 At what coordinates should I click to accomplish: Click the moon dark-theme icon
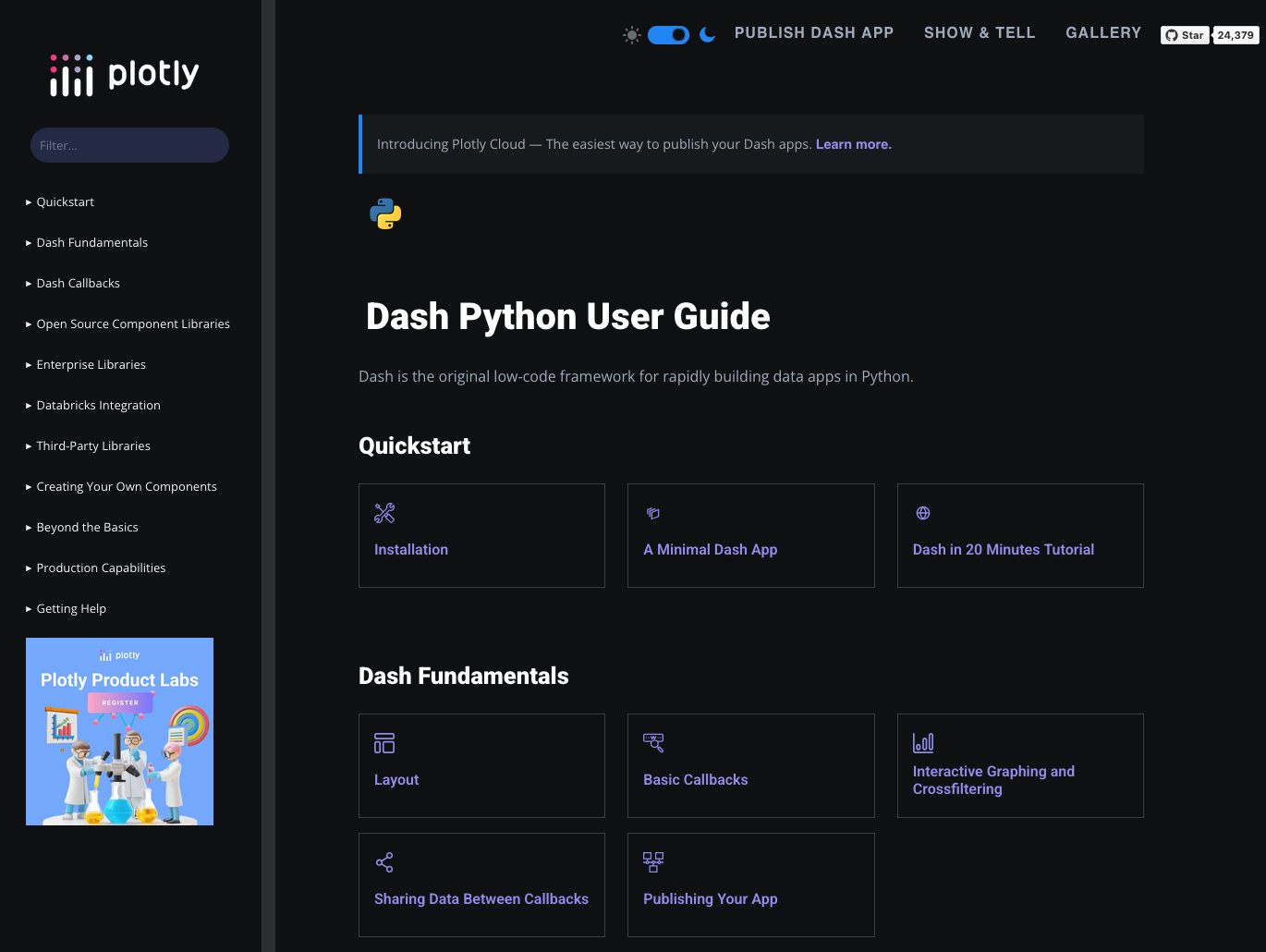[x=708, y=35]
